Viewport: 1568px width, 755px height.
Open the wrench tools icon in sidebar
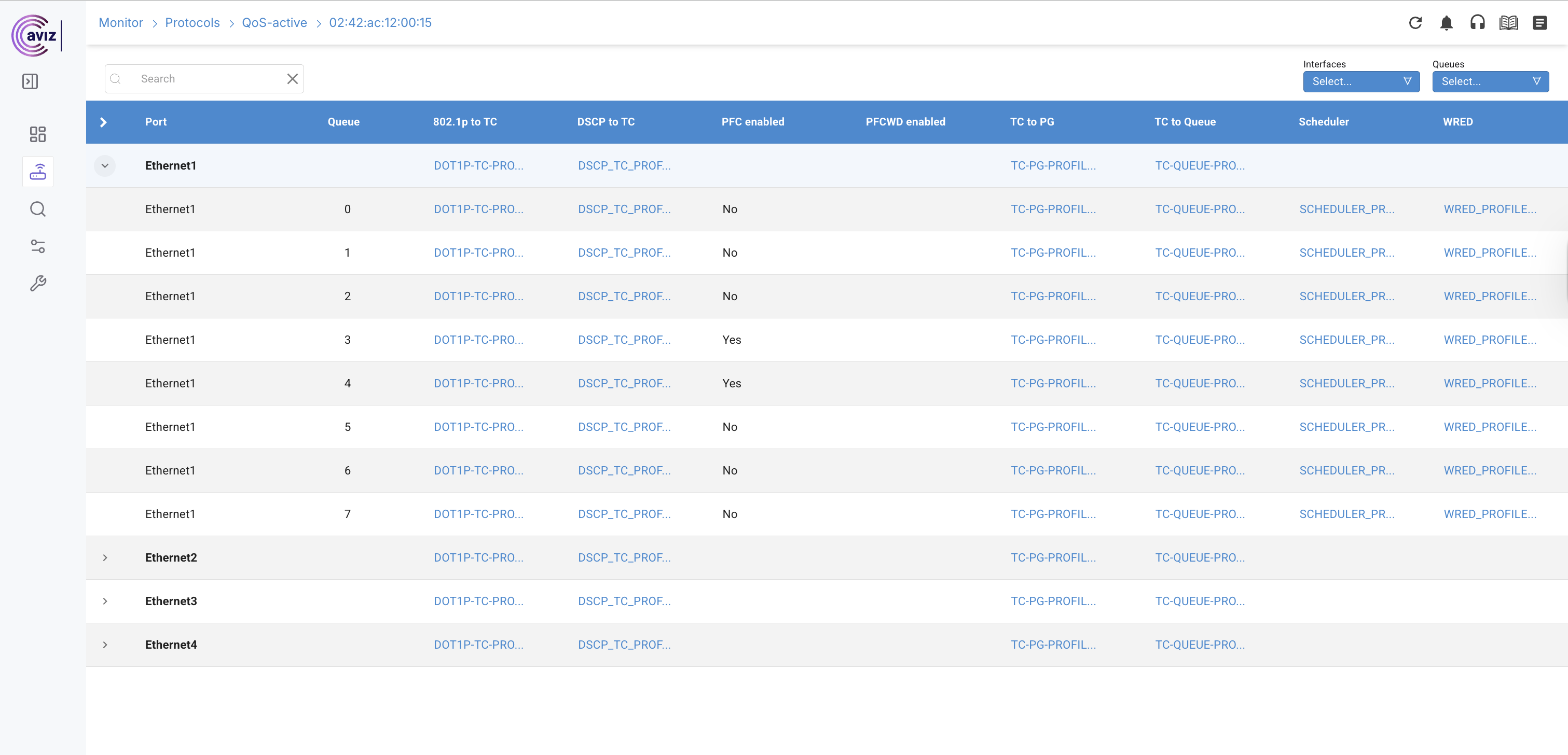pyautogui.click(x=38, y=284)
